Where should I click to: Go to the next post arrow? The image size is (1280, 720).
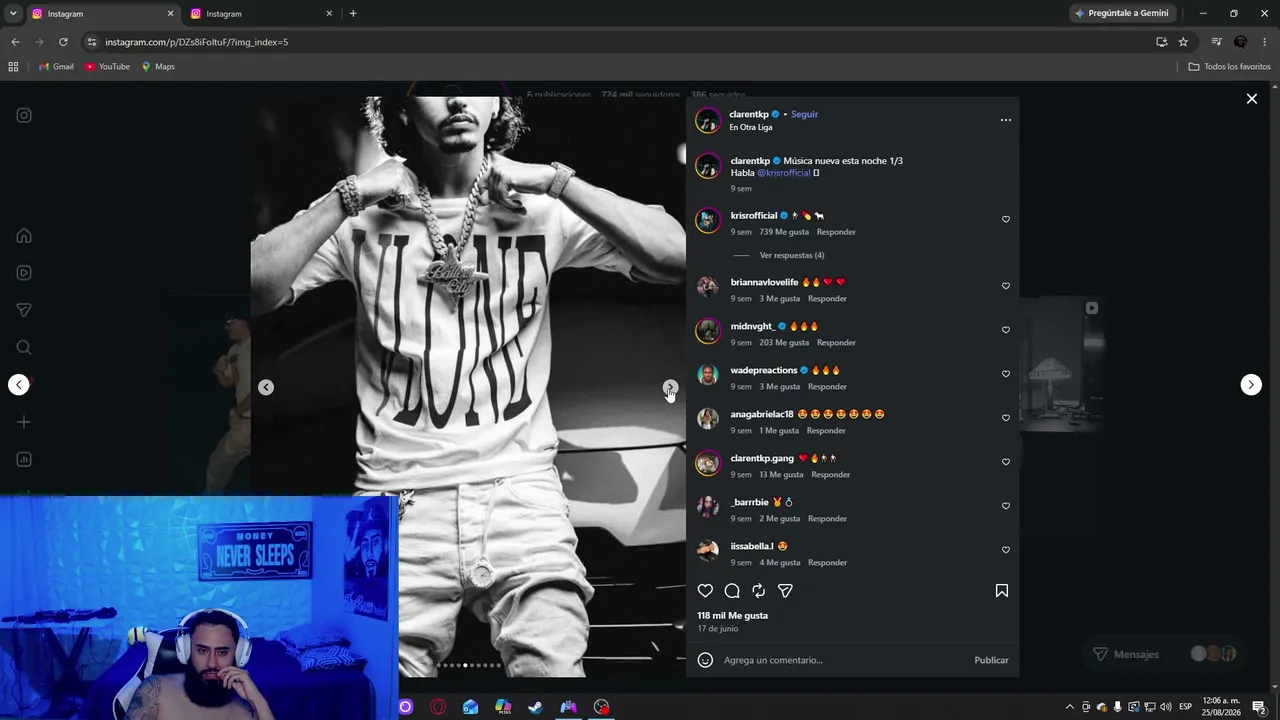(x=1251, y=385)
